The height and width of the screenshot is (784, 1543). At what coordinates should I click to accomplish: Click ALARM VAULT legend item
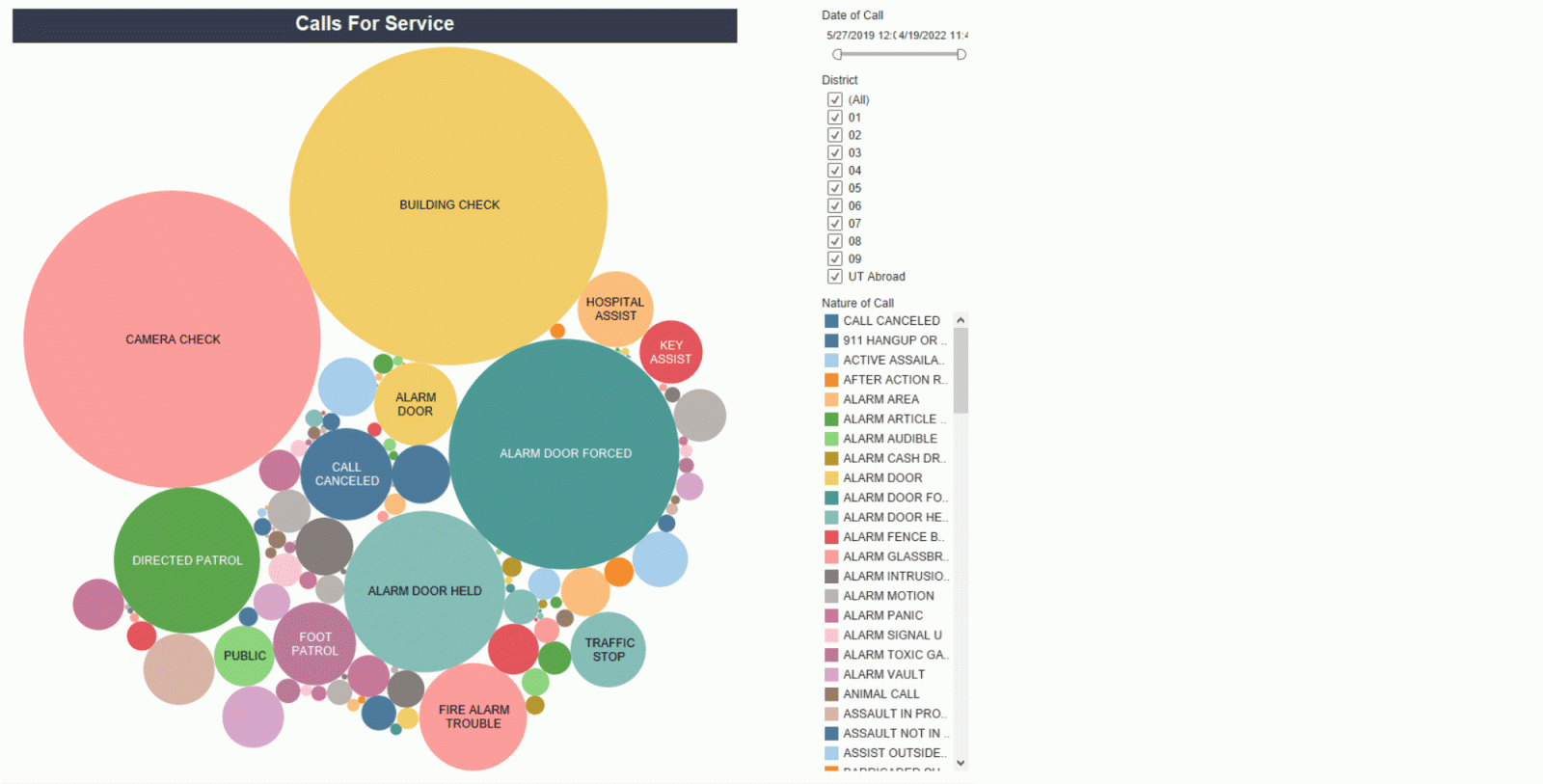click(886, 674)
